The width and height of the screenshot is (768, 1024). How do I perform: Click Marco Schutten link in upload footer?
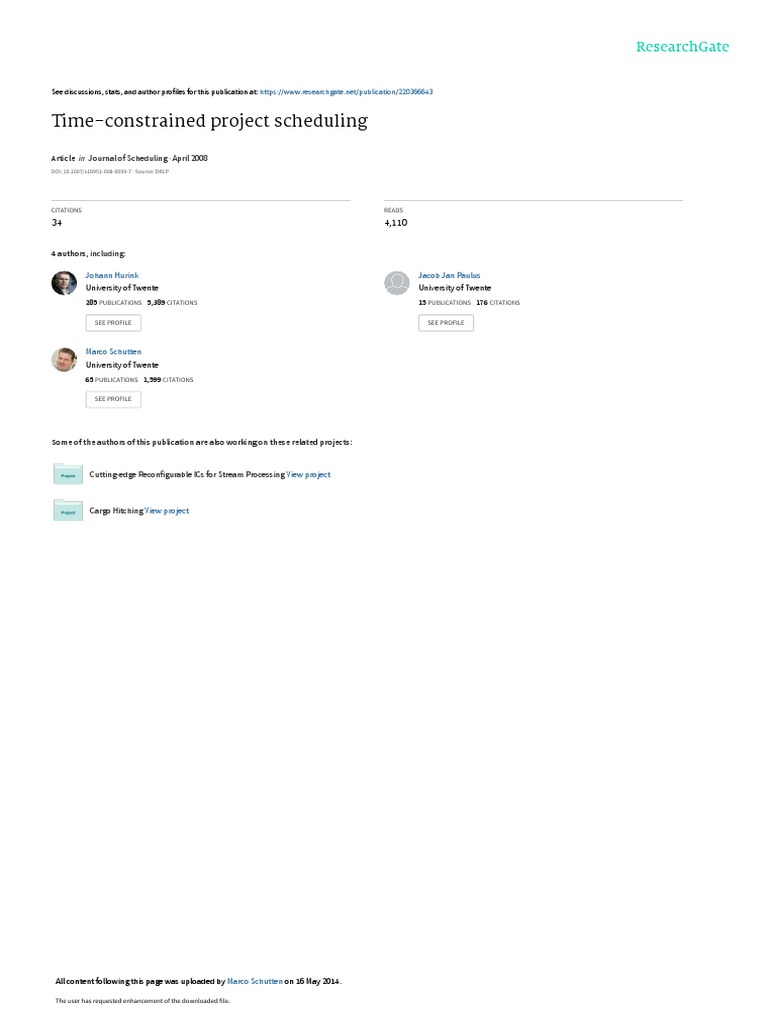(255, 981)
